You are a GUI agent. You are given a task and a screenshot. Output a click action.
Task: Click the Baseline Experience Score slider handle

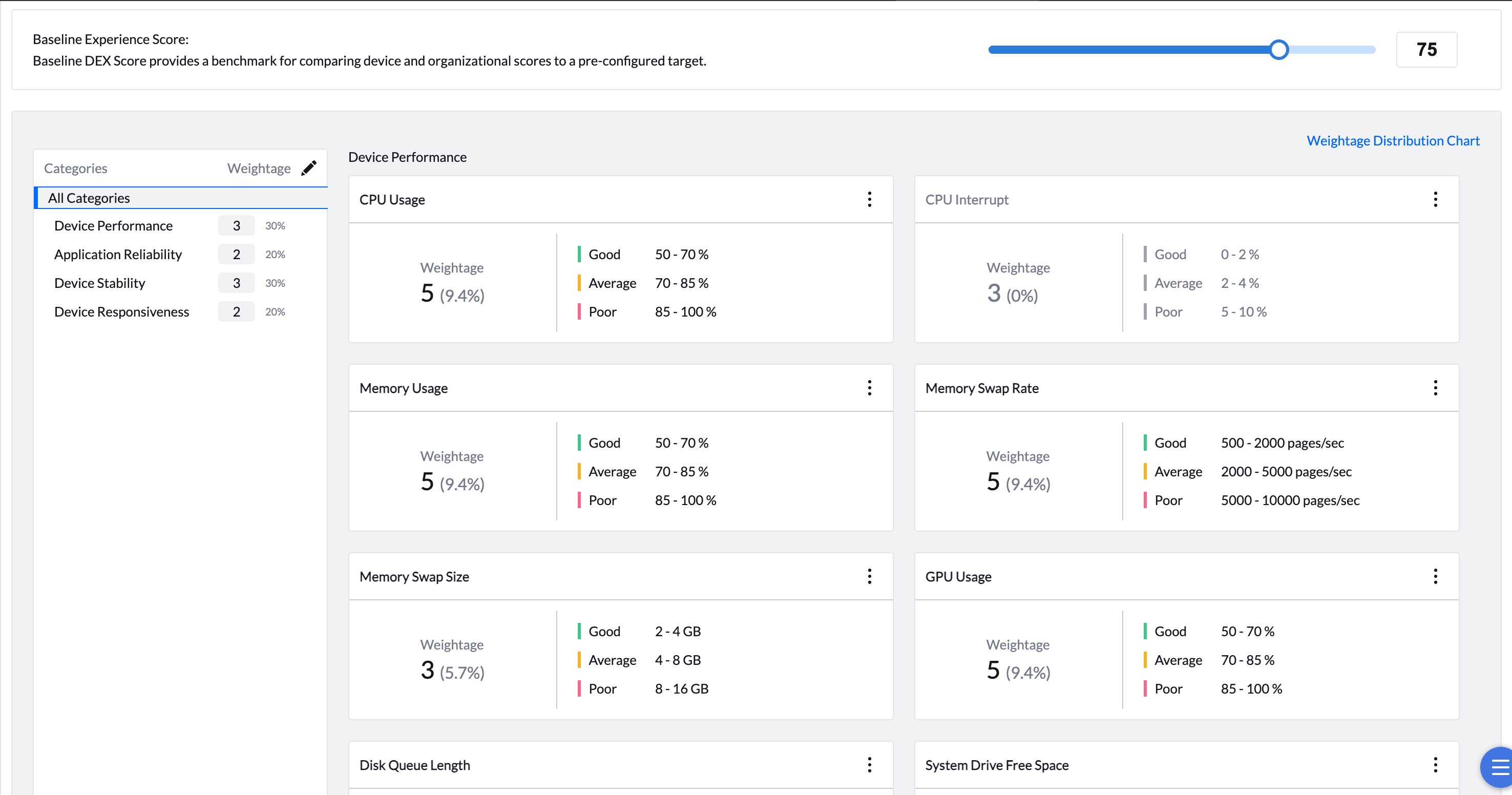pos(1278,50)
